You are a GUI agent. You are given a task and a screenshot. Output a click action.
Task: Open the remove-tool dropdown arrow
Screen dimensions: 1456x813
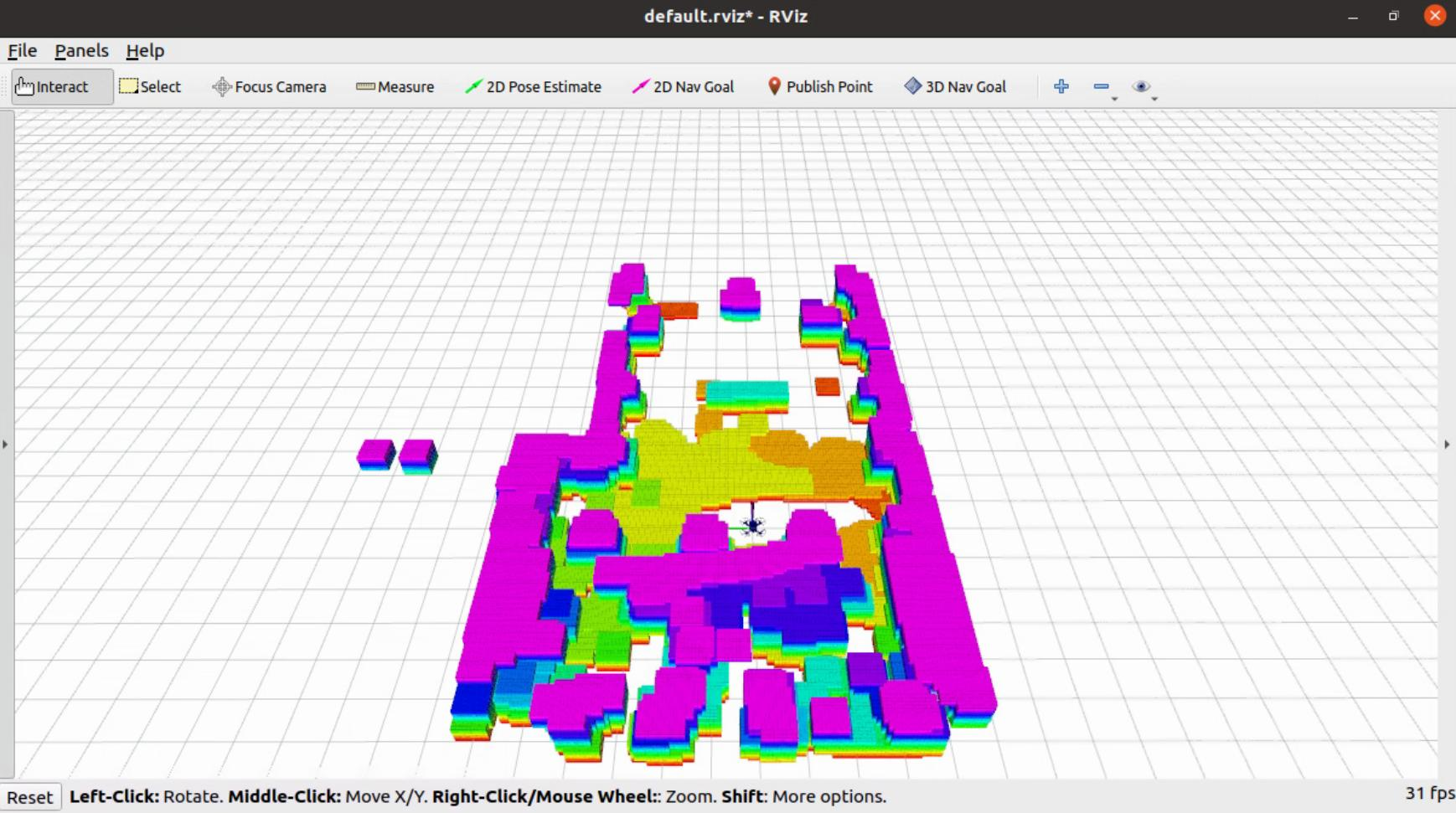pyautogui.click(x=1114, y=99)
